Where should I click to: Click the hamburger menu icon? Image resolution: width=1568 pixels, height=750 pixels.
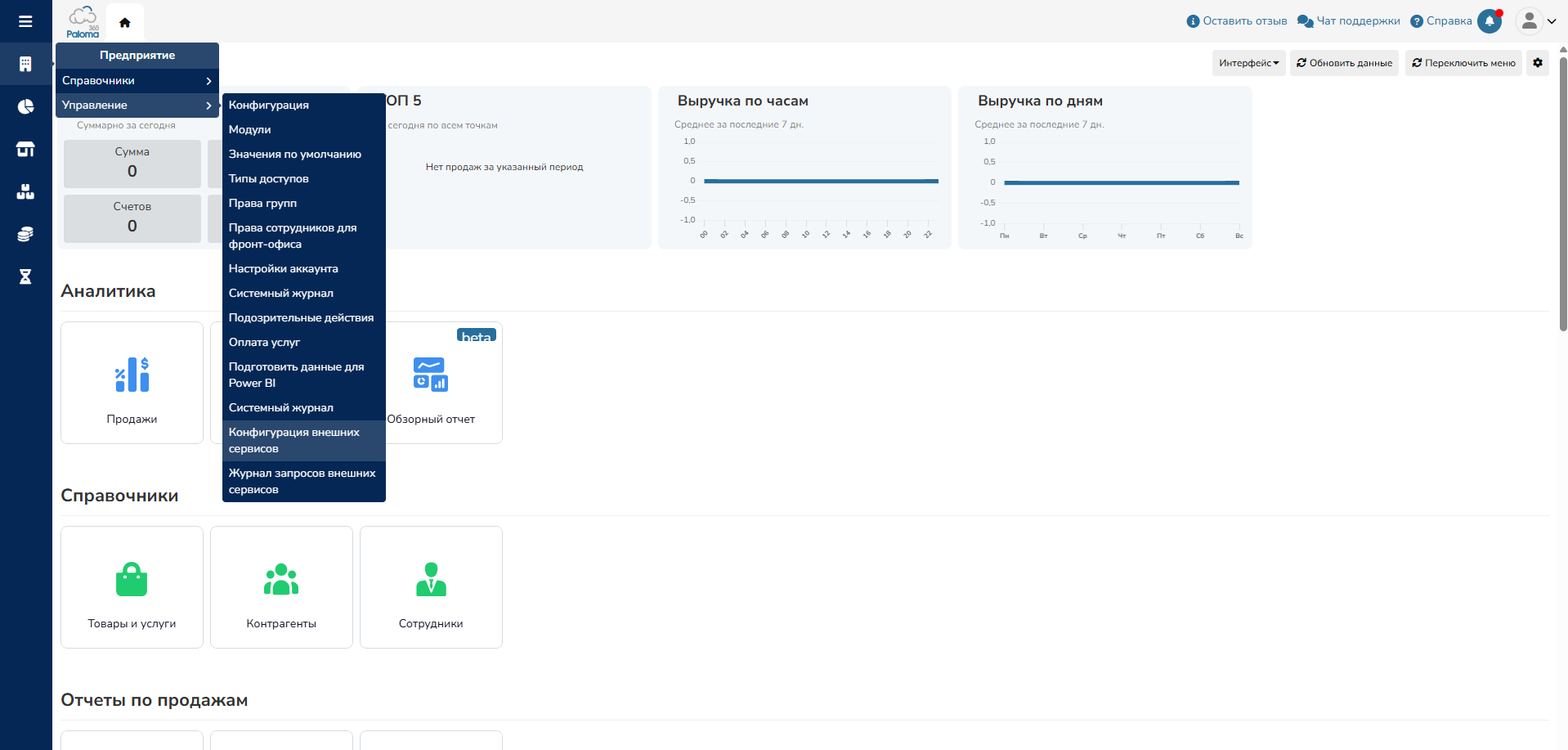(25, 21)
